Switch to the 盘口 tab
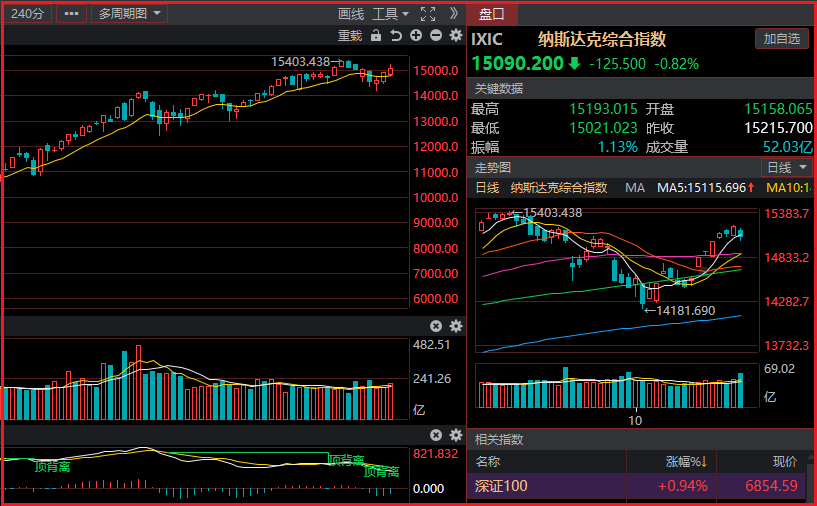Screen dimensions: 817x506 492,14
